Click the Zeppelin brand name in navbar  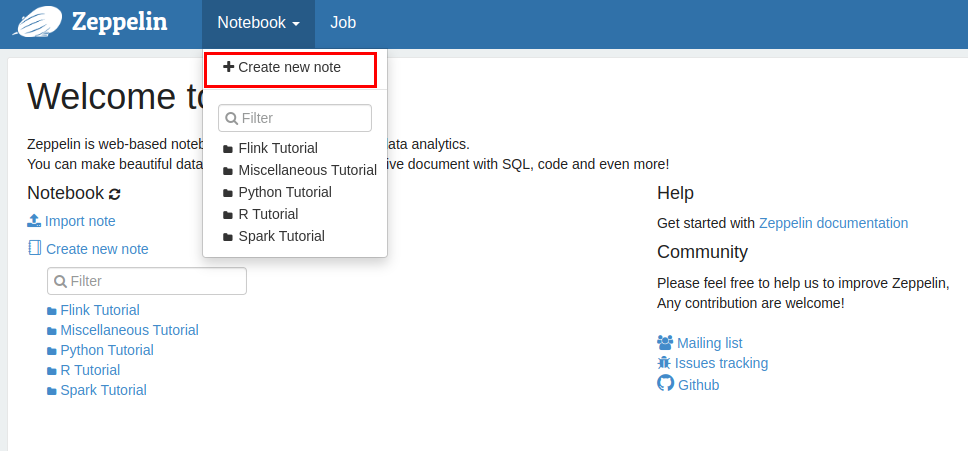(x=119, y=22)
